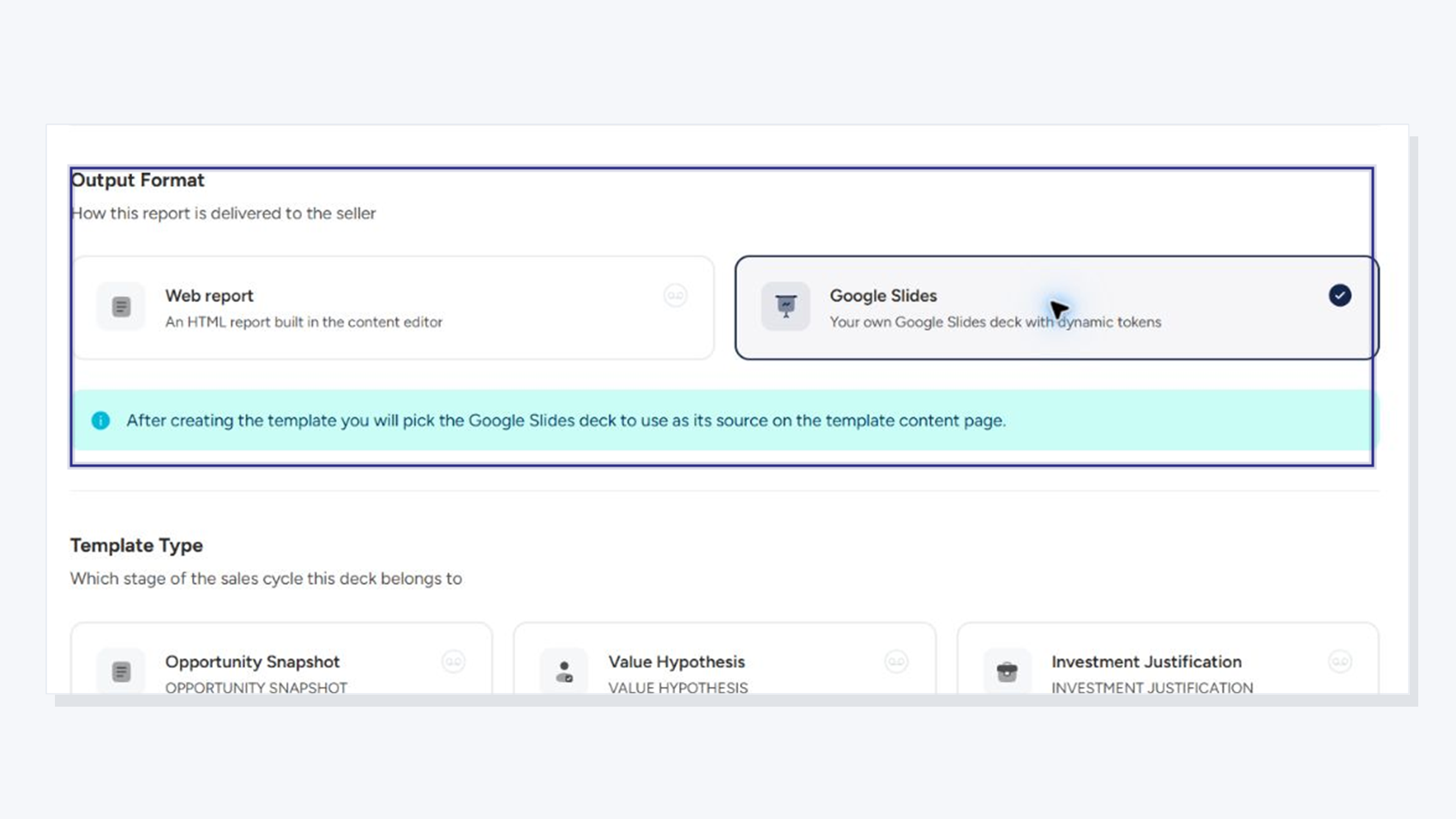Screen dimensions: 1456x819
Task: Click 'Which stage of the sales cycle' text
Action: point(266,579)
